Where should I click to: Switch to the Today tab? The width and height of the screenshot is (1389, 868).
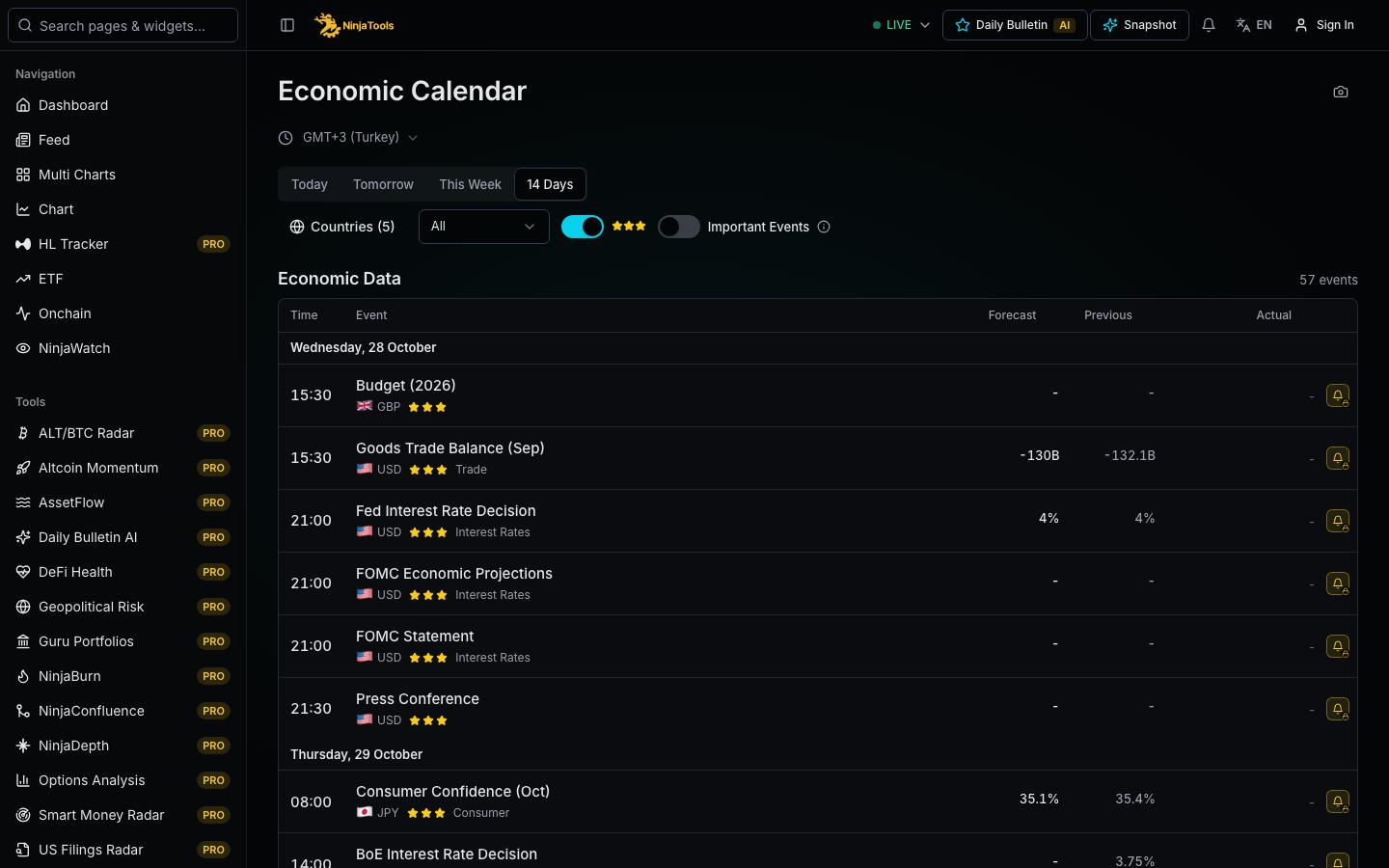310,184
